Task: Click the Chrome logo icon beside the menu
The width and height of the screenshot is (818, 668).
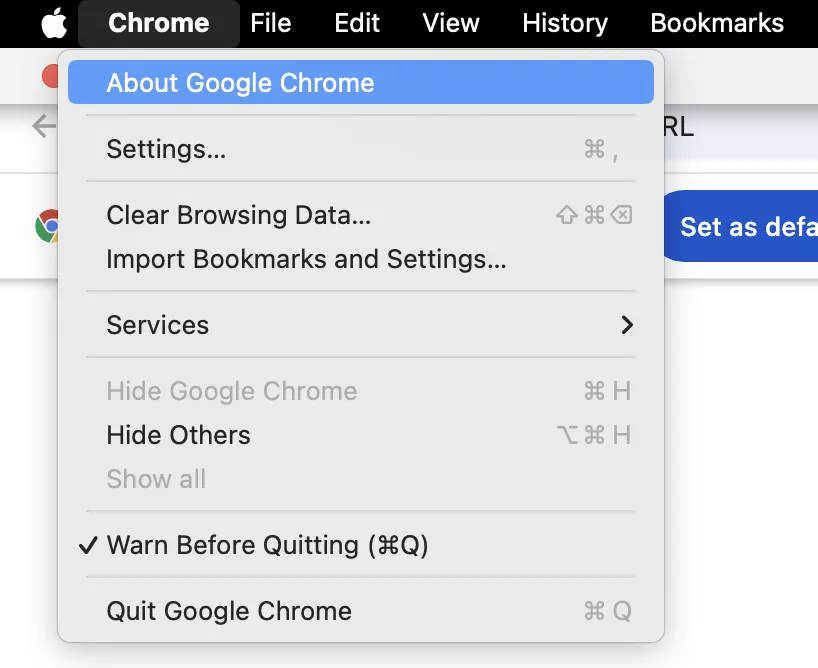Action: click(48, 226)
